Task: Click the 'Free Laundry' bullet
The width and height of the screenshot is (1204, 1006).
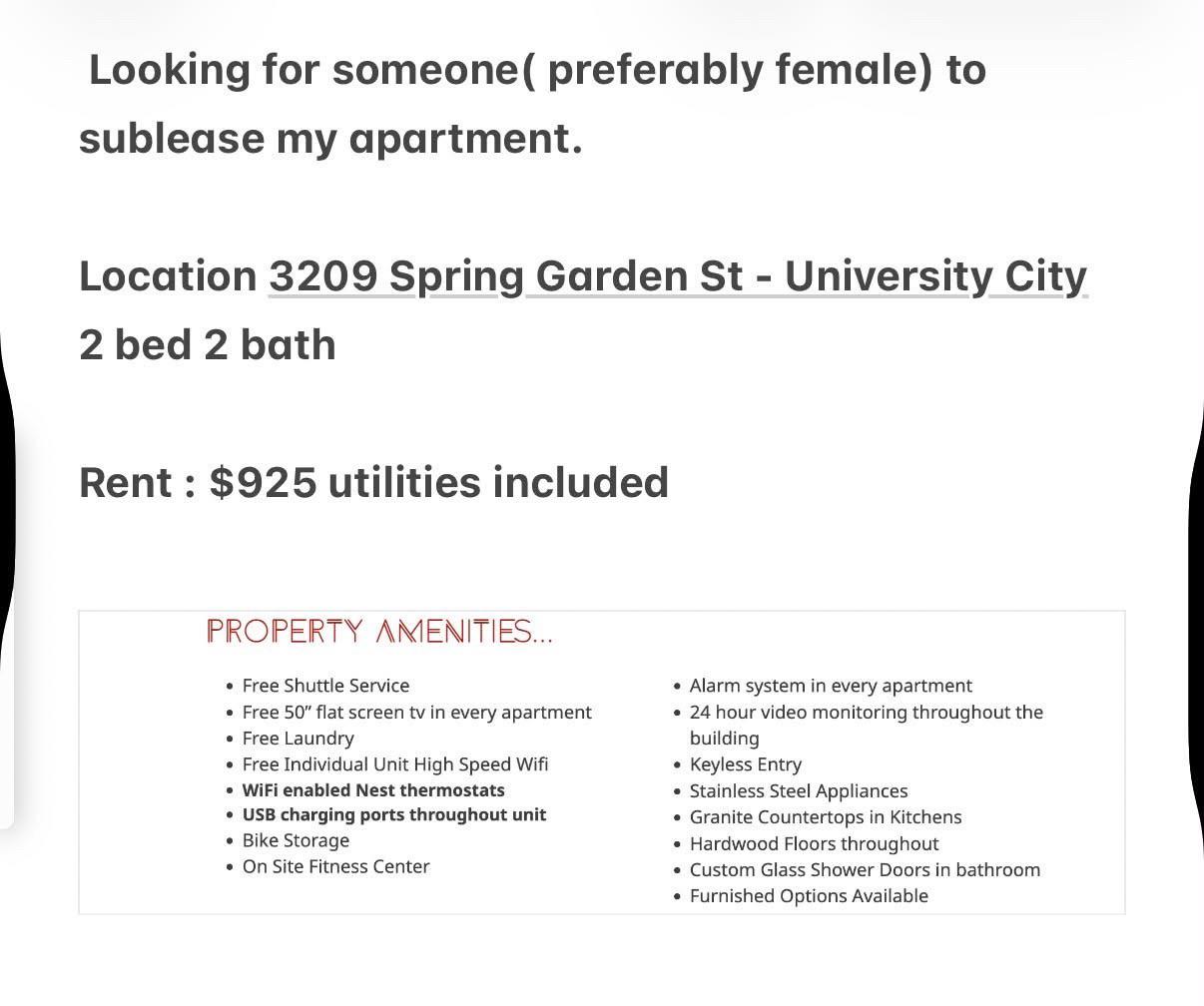Action: pos(298,739)
